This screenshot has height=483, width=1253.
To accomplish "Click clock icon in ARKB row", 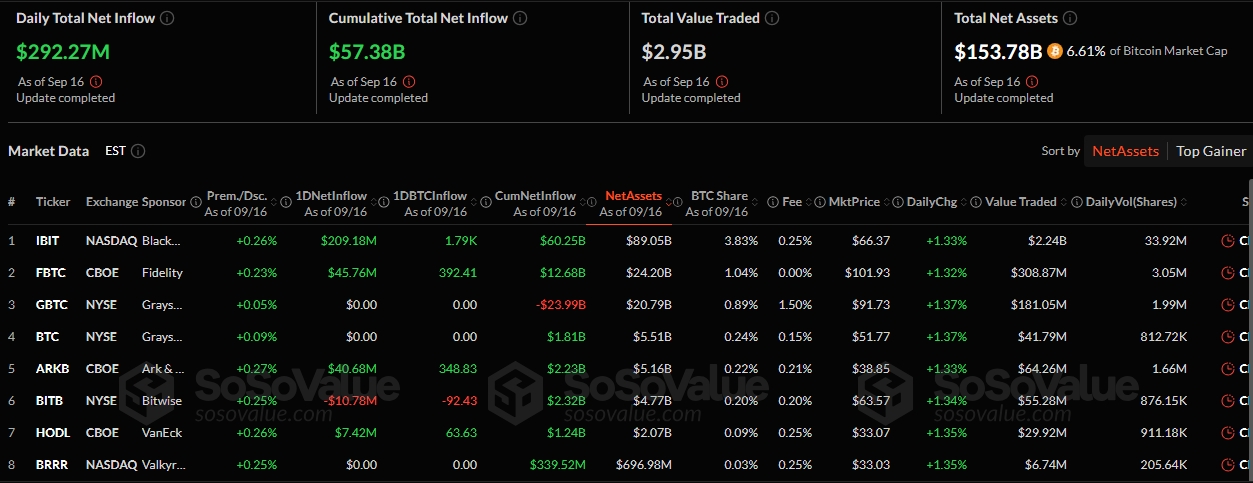I will pos(1228,369).
